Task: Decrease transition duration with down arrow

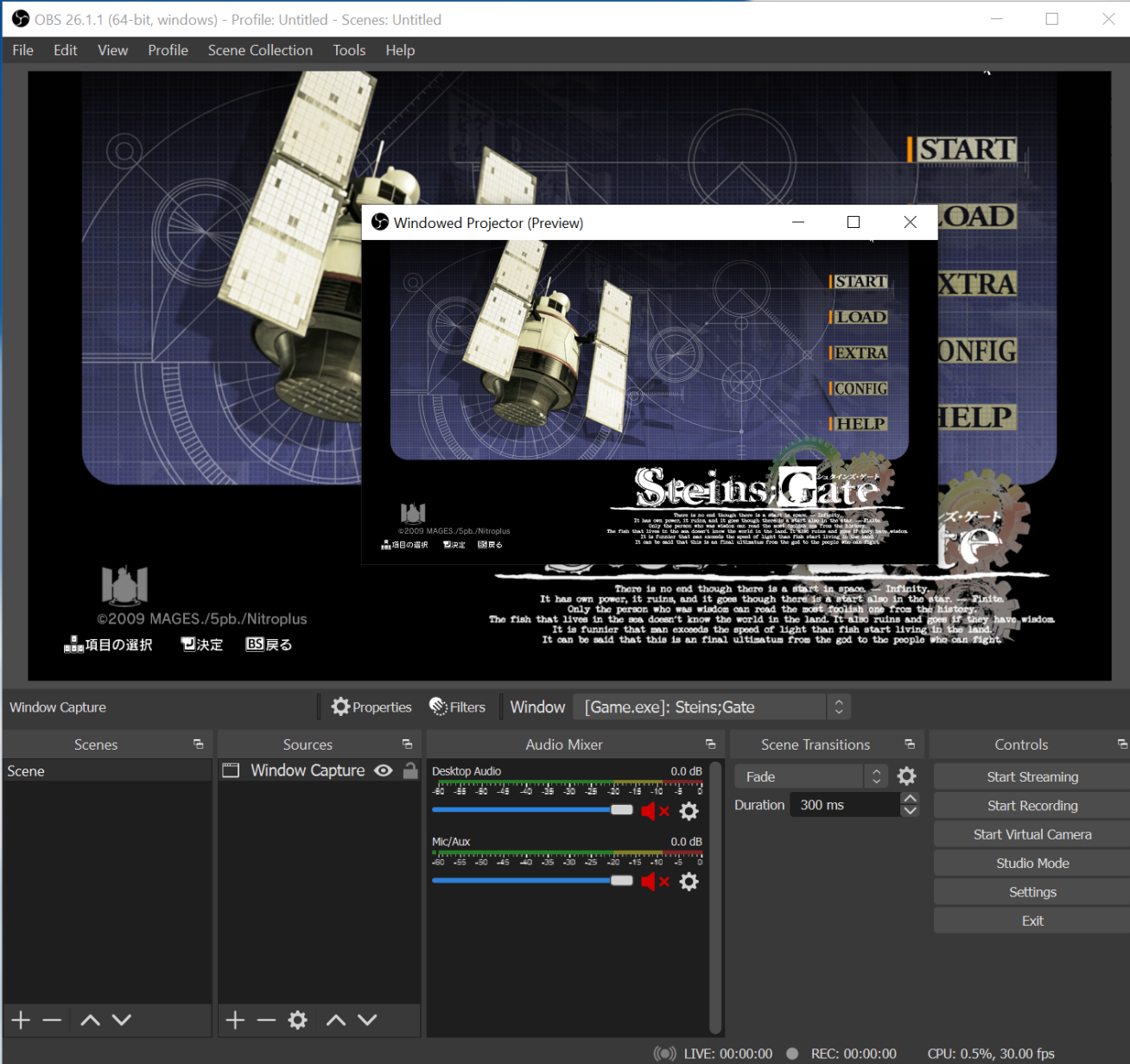Action: (910, 811)
